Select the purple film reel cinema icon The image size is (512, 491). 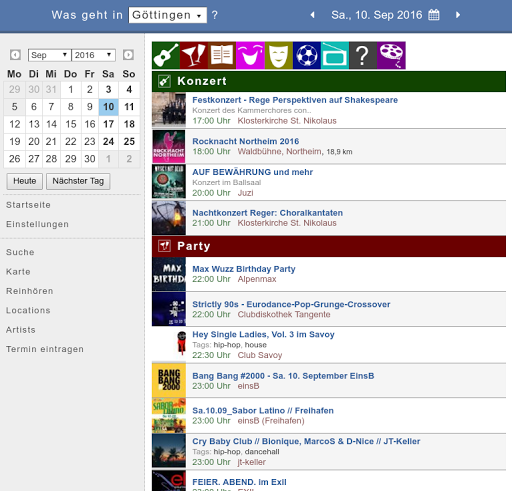coord(392,55)
